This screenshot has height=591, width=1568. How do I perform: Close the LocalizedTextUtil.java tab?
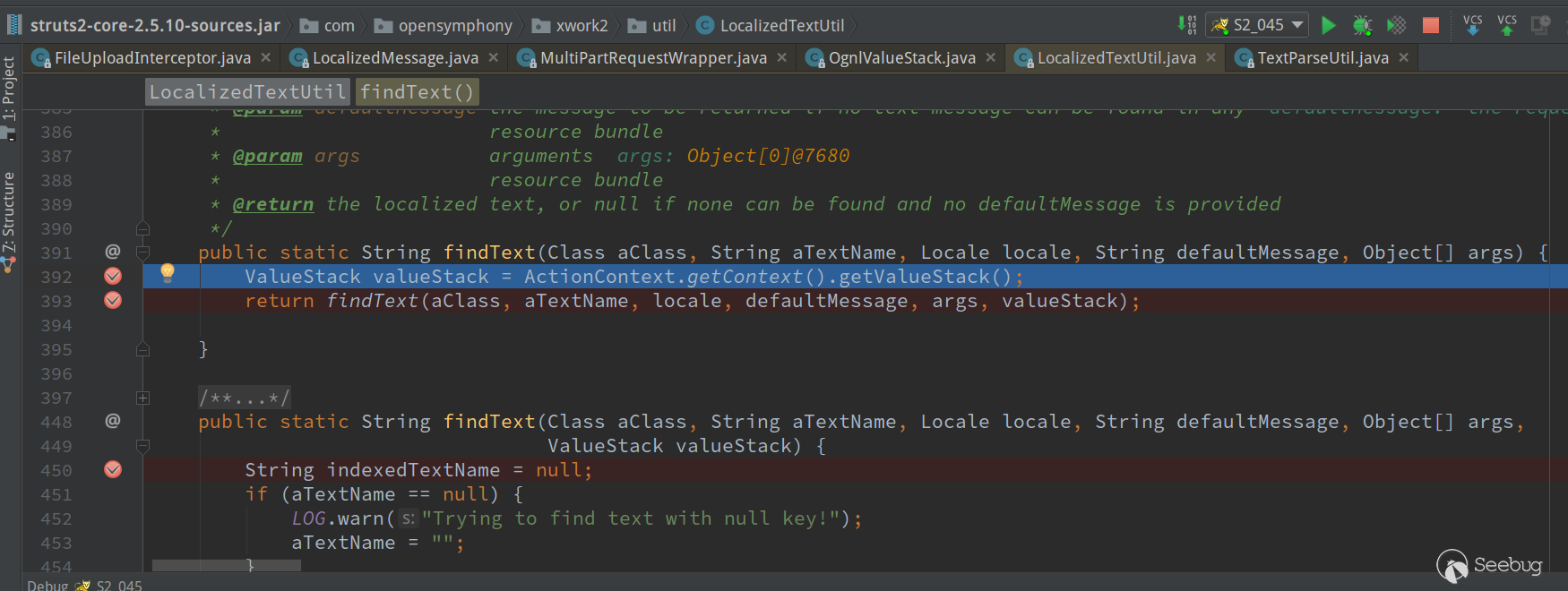[1210, 57]
